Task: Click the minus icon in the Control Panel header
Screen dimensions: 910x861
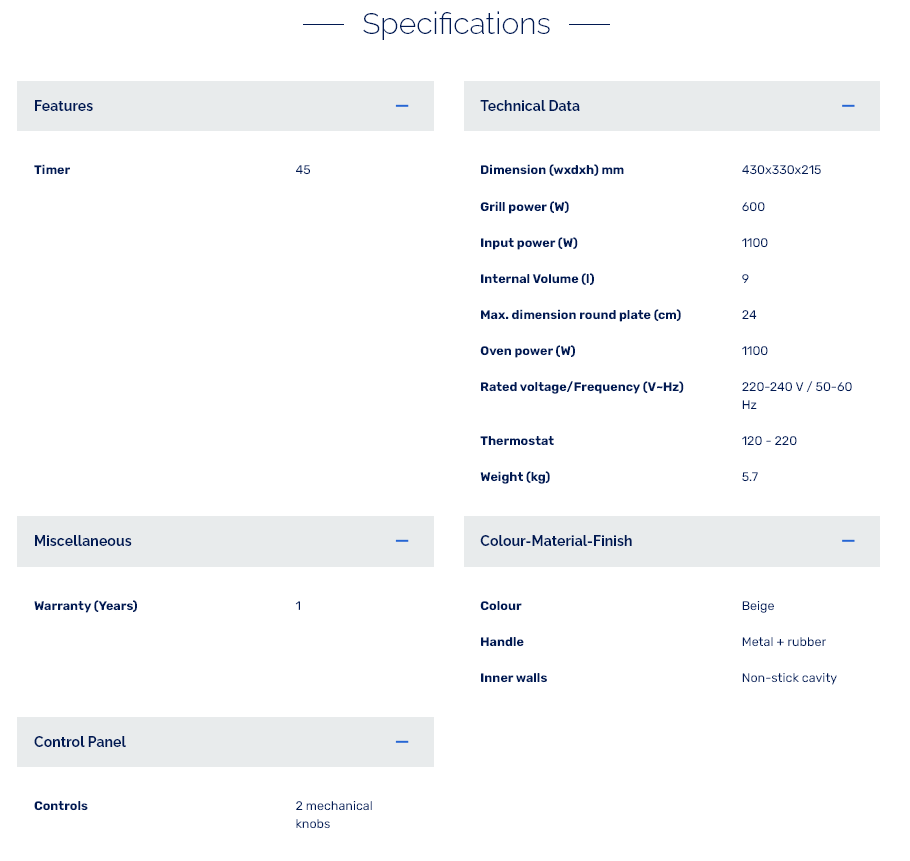Action: pos(402,742)
